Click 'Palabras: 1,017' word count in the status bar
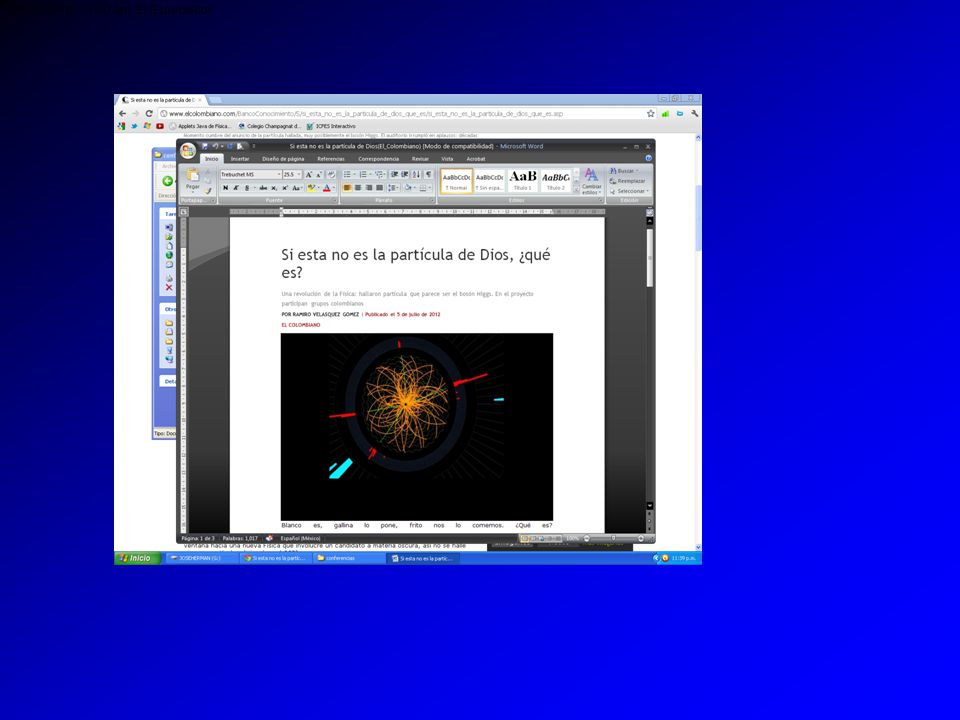The height and width of the screenshot is (720, 960). (x=240, y=538)
